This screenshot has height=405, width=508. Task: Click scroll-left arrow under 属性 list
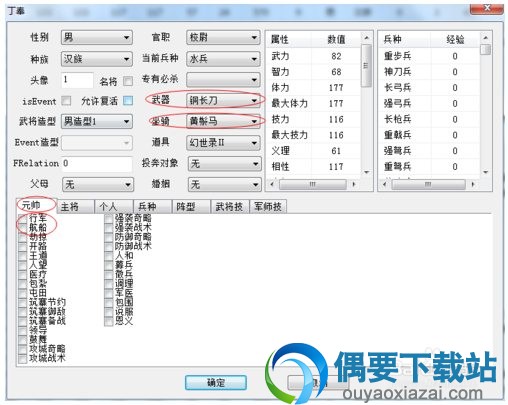click(x=272, y=184)
